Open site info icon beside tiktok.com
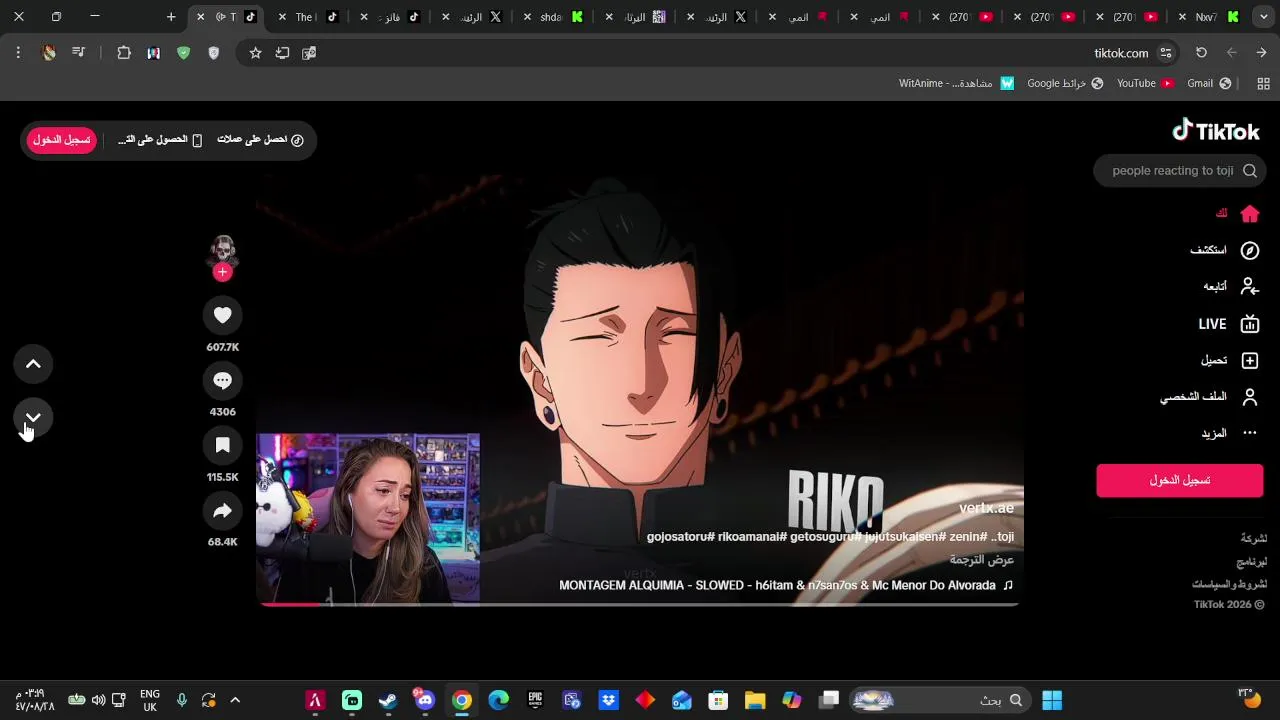 [1166, 53]
